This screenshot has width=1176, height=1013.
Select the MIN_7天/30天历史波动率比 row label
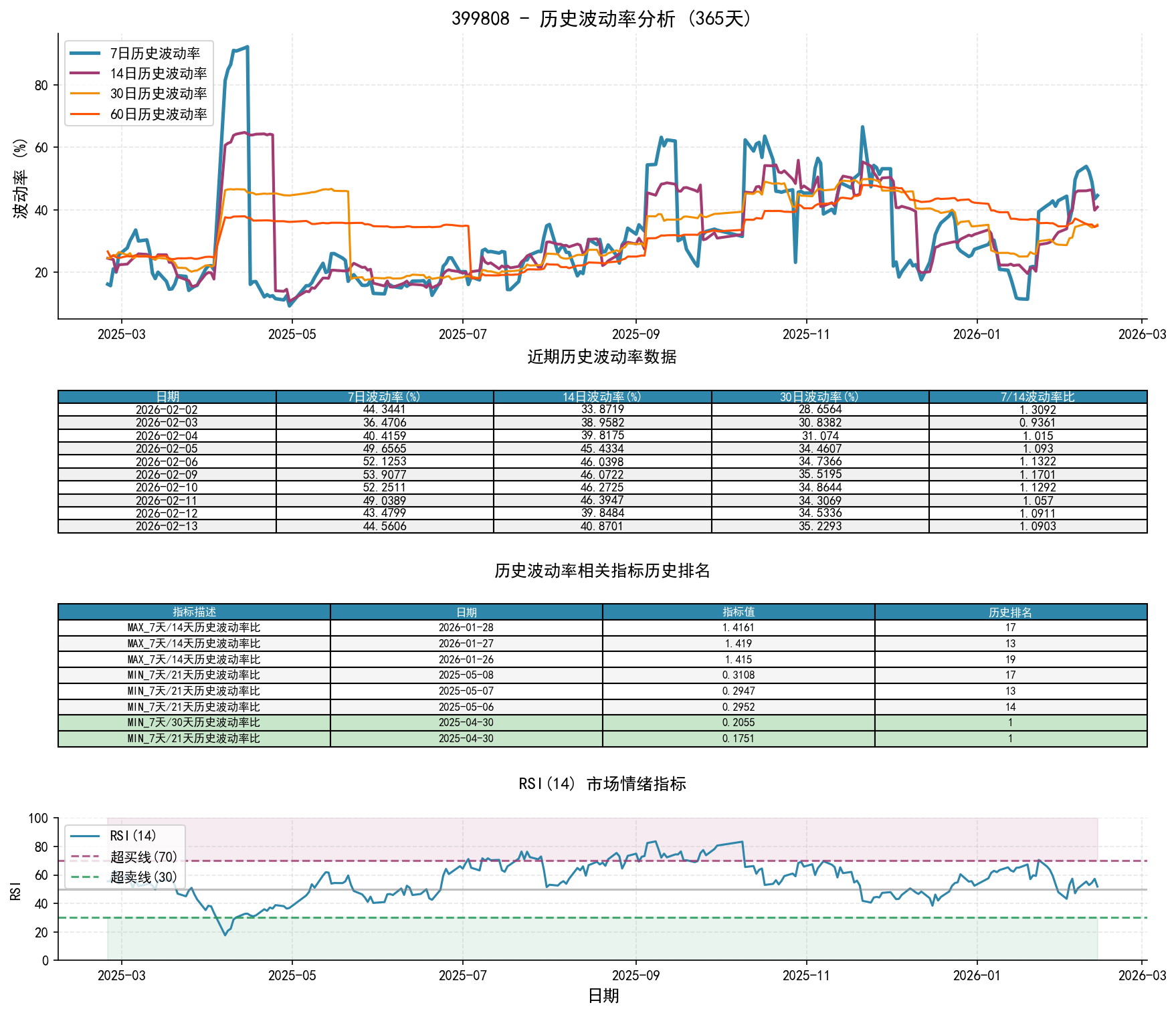click(194, 723)
